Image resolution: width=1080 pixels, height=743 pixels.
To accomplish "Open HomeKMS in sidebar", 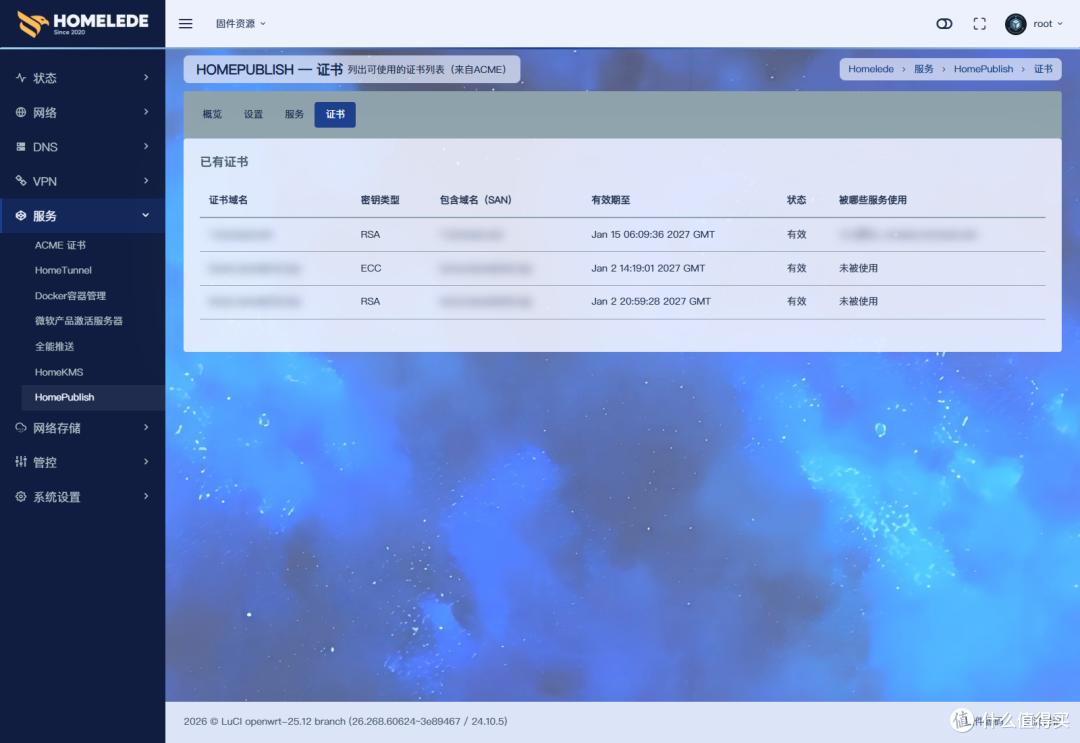I will pyautogui.click(x=59, y=372).
